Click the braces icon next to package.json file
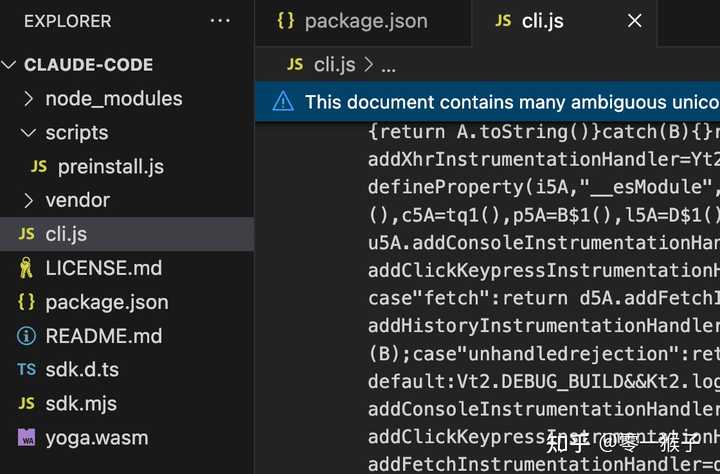Image resolution: width=720 pixels, height=474 pixels. [26, 302]
